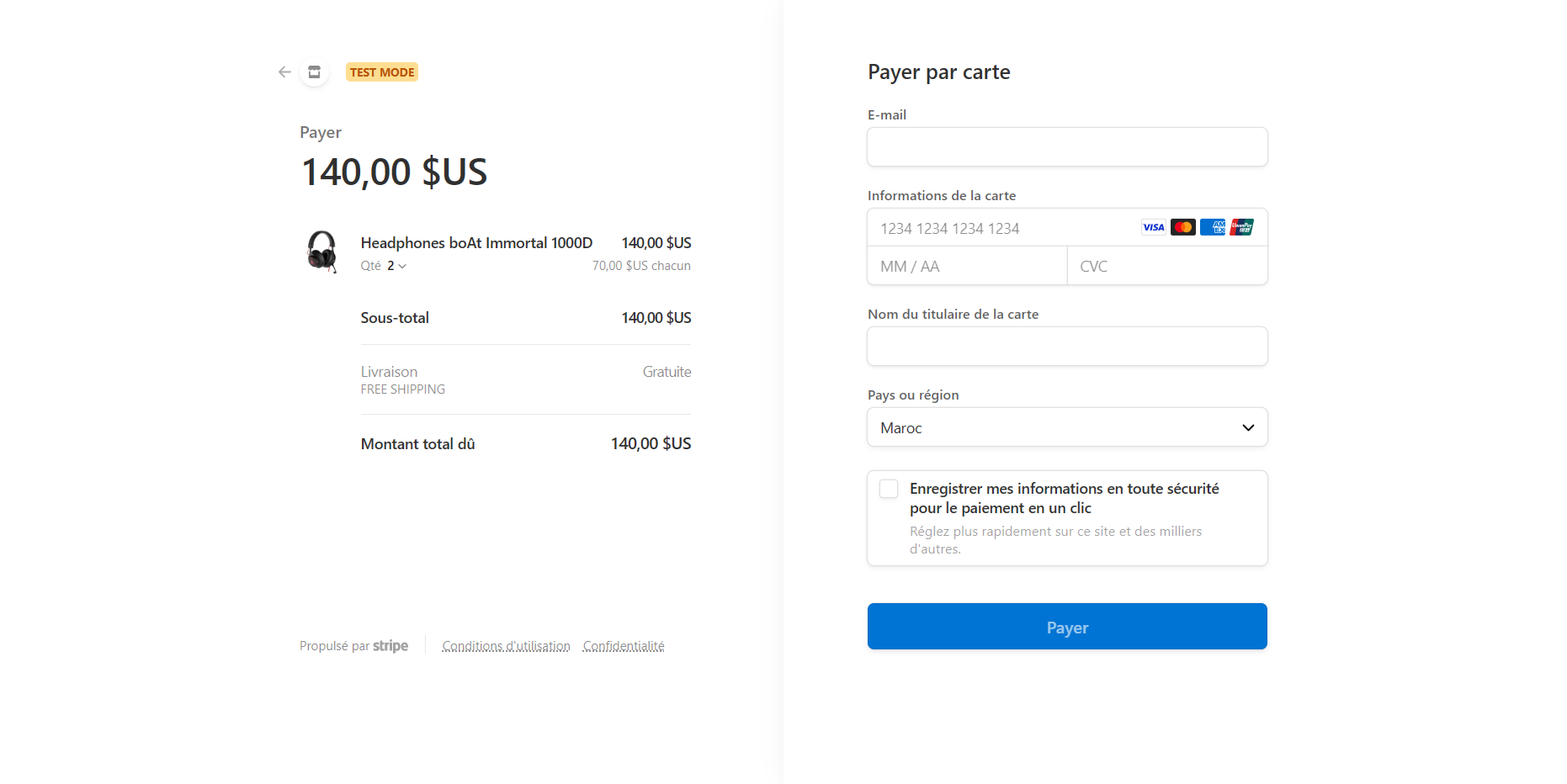Click the back arrow to return
The height and width of the screenshot is (784, 1567).
pos(284,72)
